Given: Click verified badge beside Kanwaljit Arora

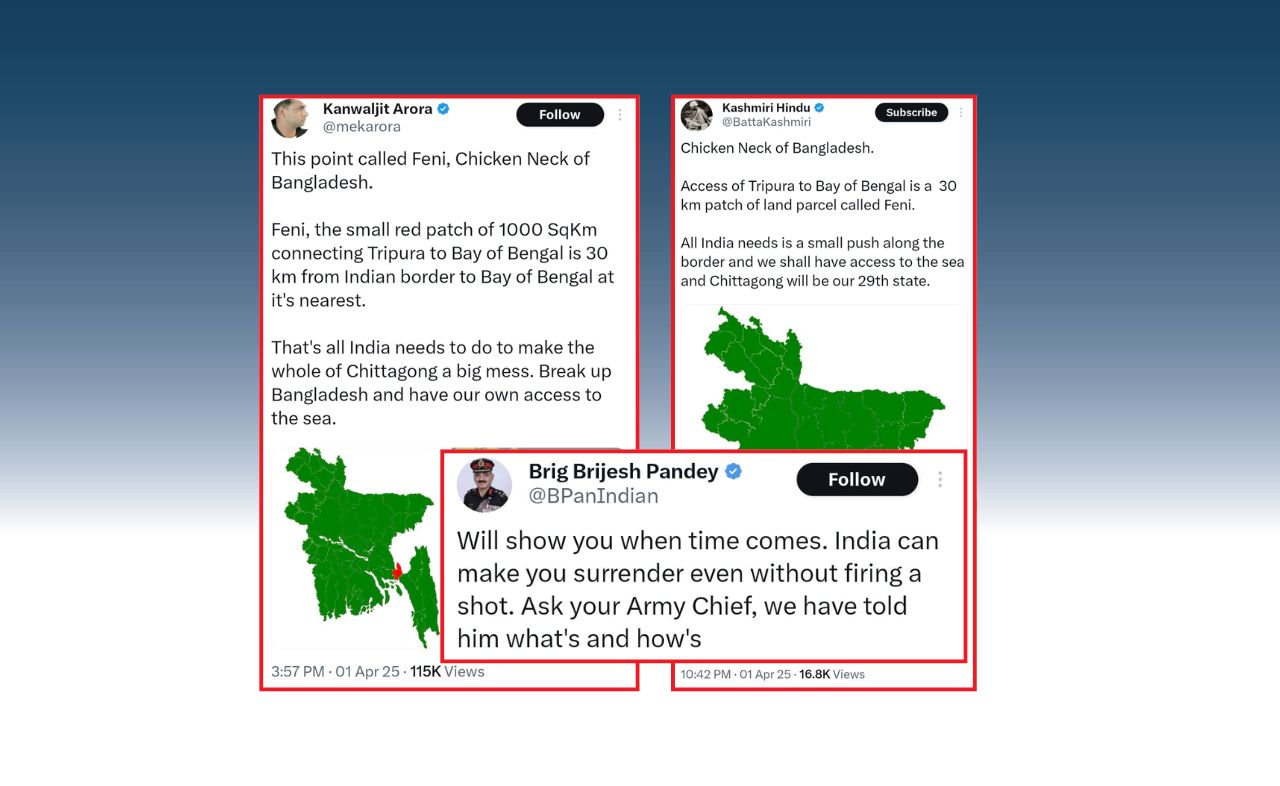Looking at the screenshot, I should (x=443, y=109).
